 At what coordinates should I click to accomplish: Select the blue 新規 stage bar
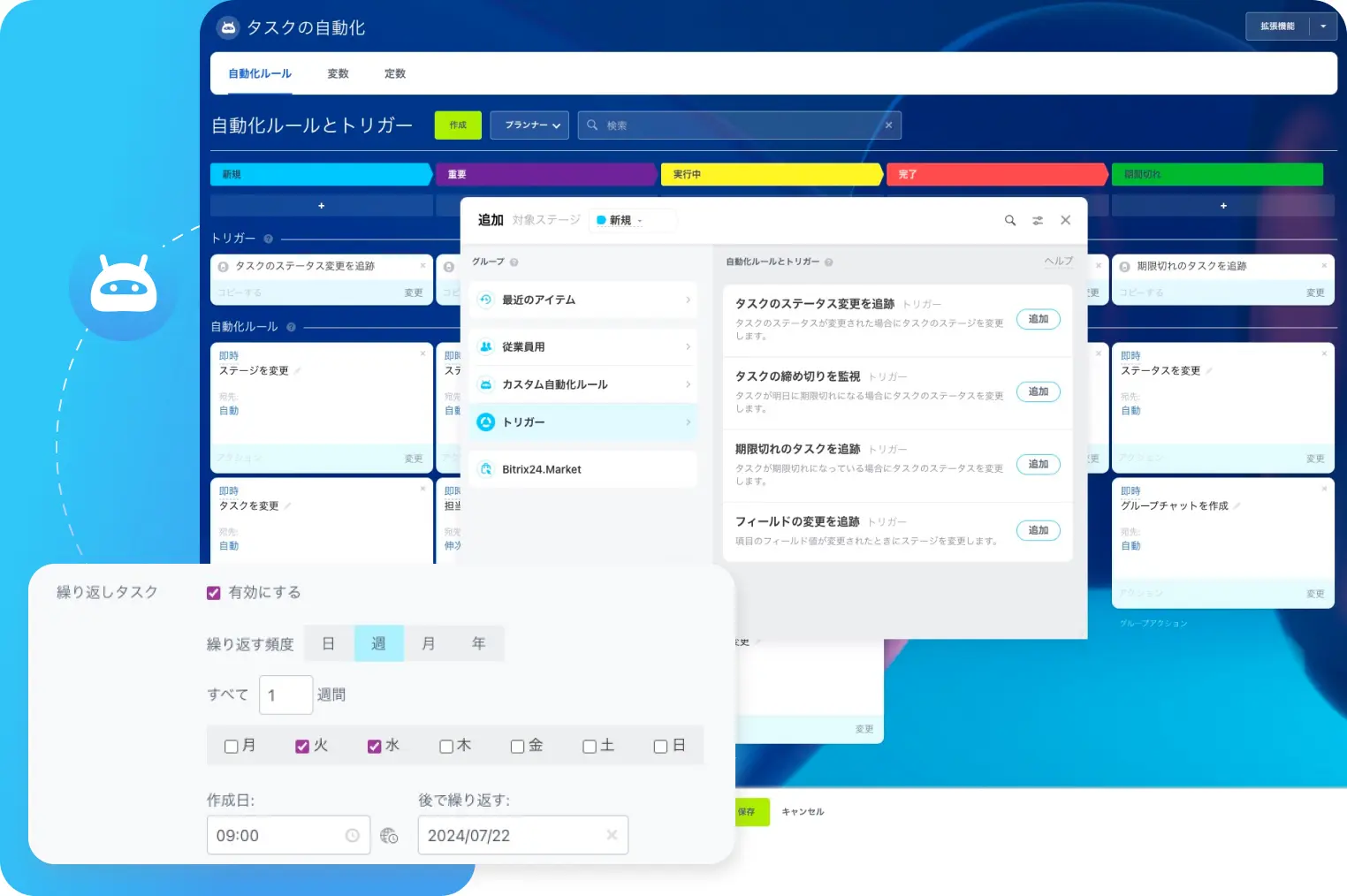(x=322, y=174)
